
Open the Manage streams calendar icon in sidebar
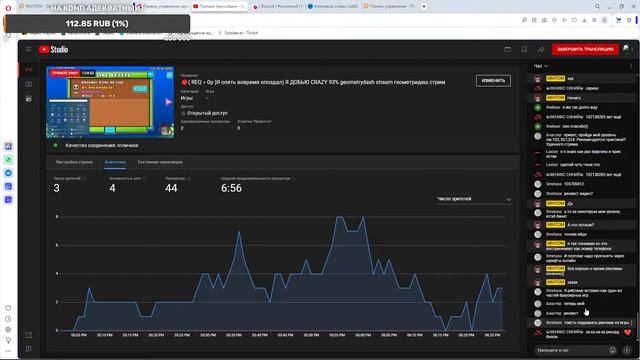(29, 99)
